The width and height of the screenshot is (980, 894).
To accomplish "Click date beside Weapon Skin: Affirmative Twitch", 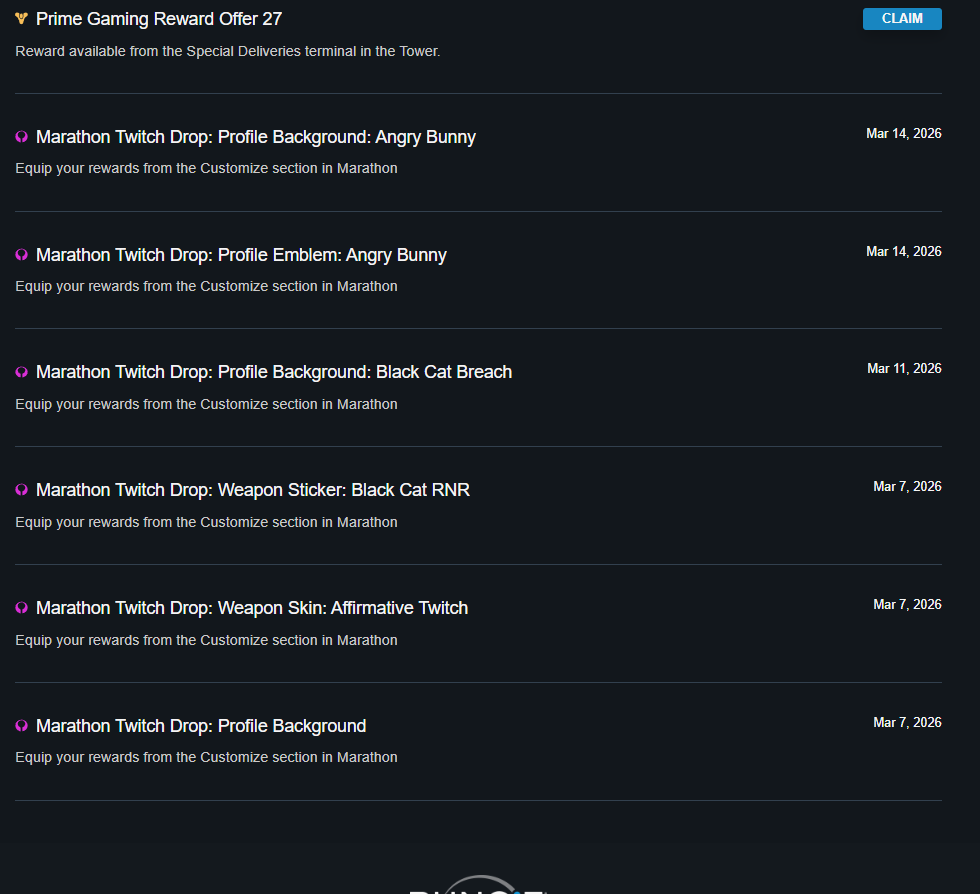I will point(907,605).
